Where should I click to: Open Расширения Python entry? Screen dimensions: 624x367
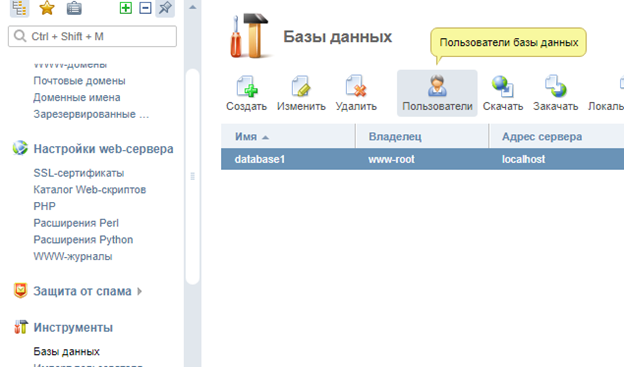tap(83, 240)
